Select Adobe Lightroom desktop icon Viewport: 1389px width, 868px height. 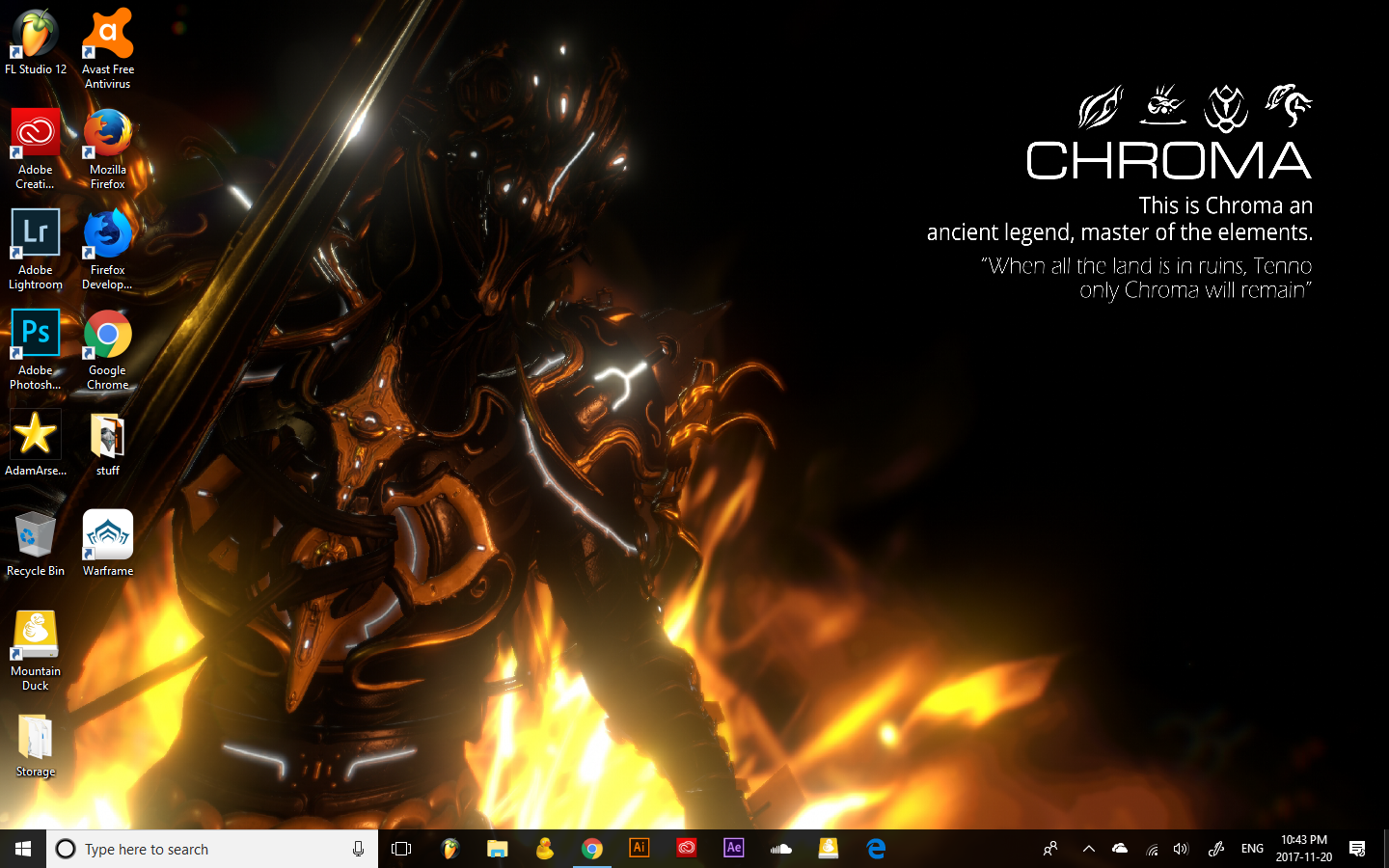coord(36,249)
